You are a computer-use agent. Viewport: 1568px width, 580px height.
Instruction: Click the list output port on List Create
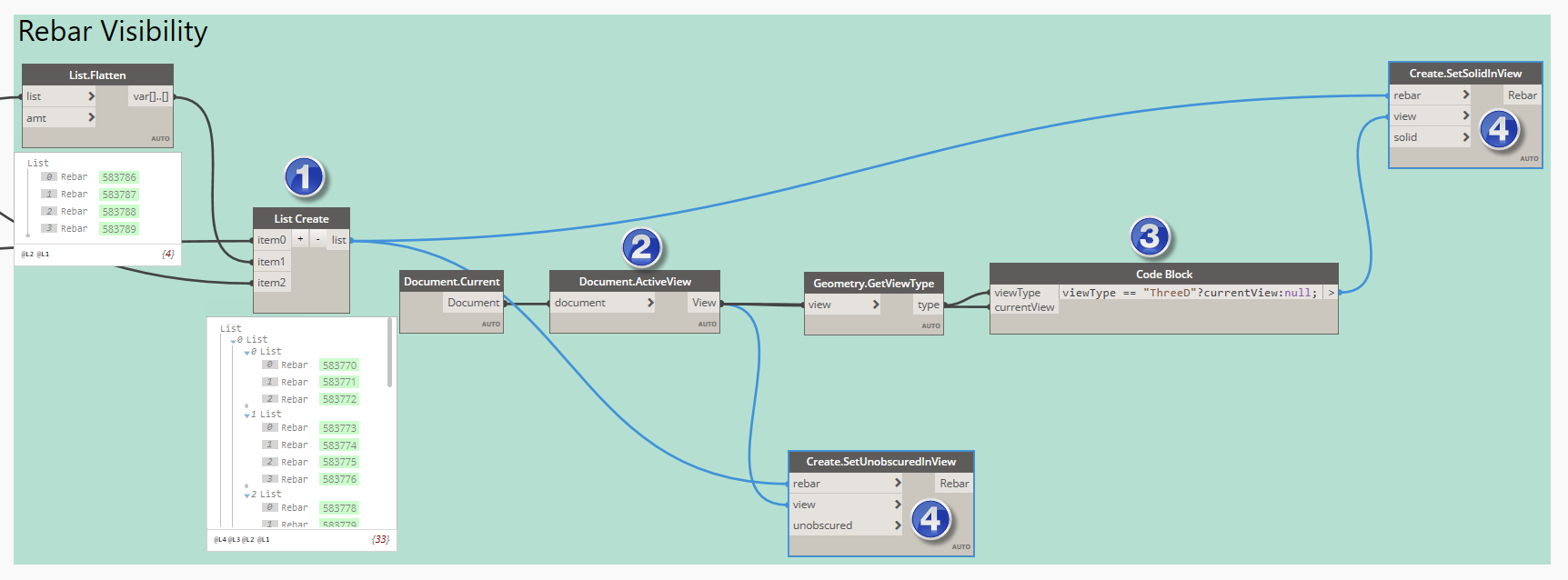click(x=338, y=240)
